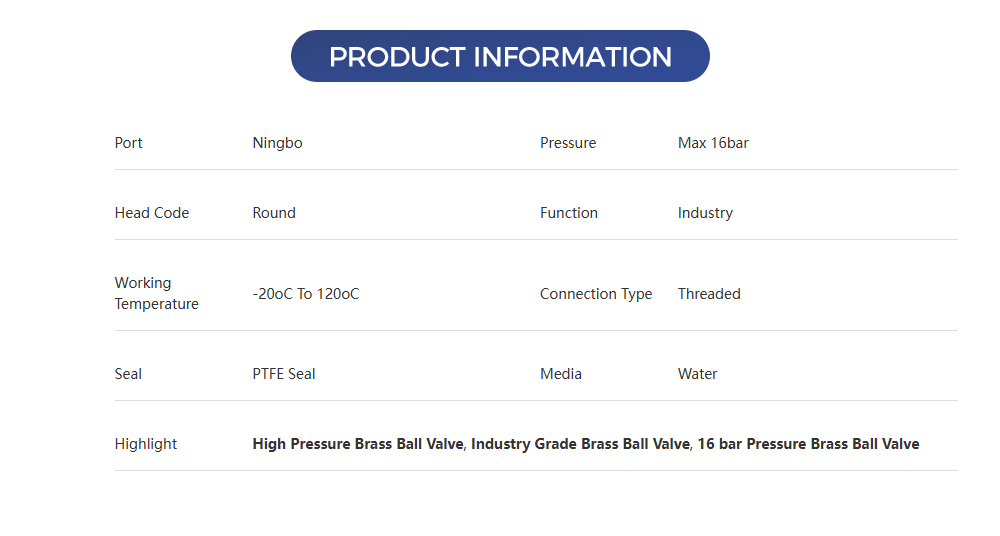The width and height of the screenshot is (1000, 536).
Task: Click the Pressure label
Action: 568,143
